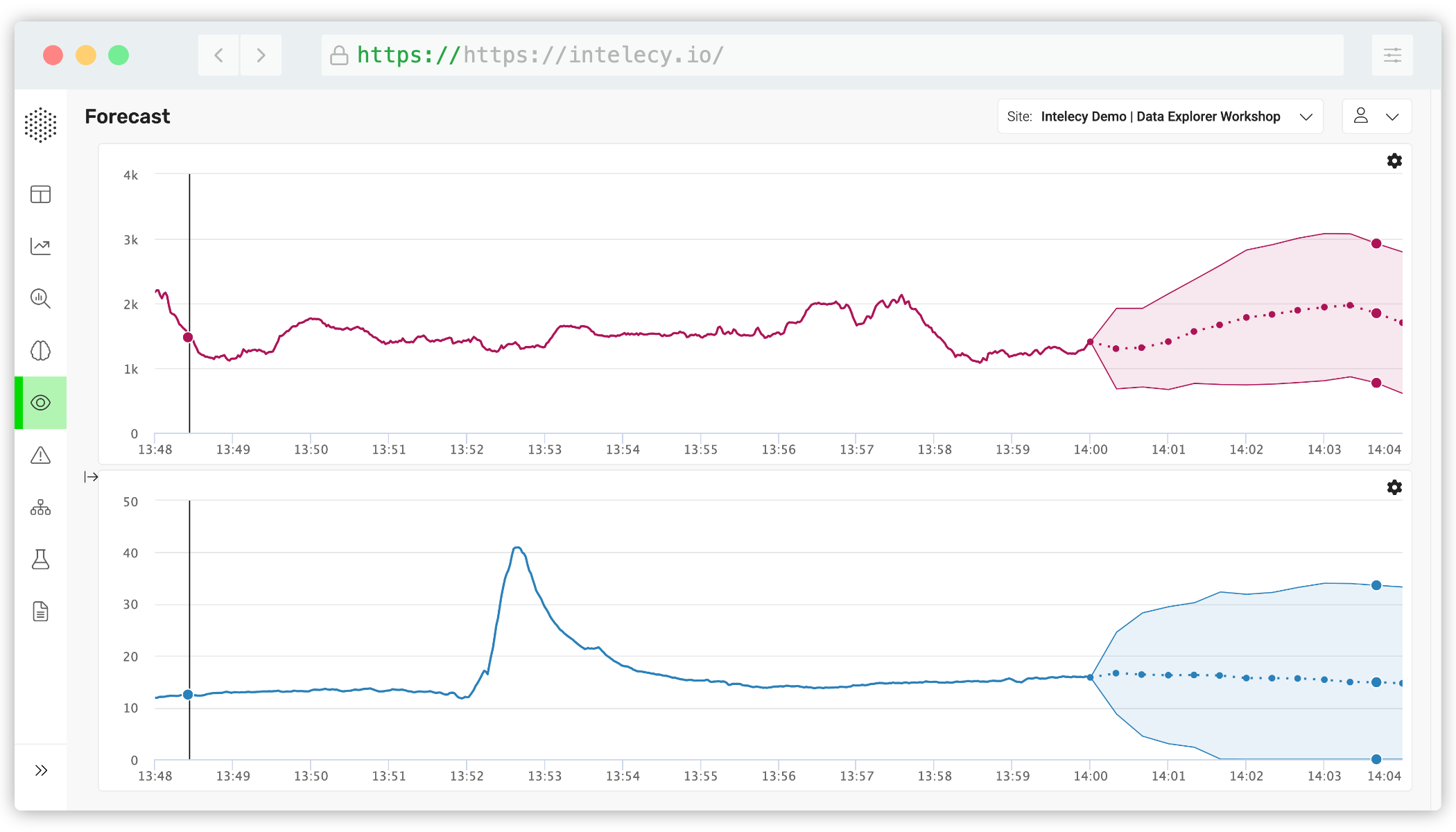Open the Site selector dropdown
The image size is (1456, 832).
pyautogui.click(x=1160, y=116)
